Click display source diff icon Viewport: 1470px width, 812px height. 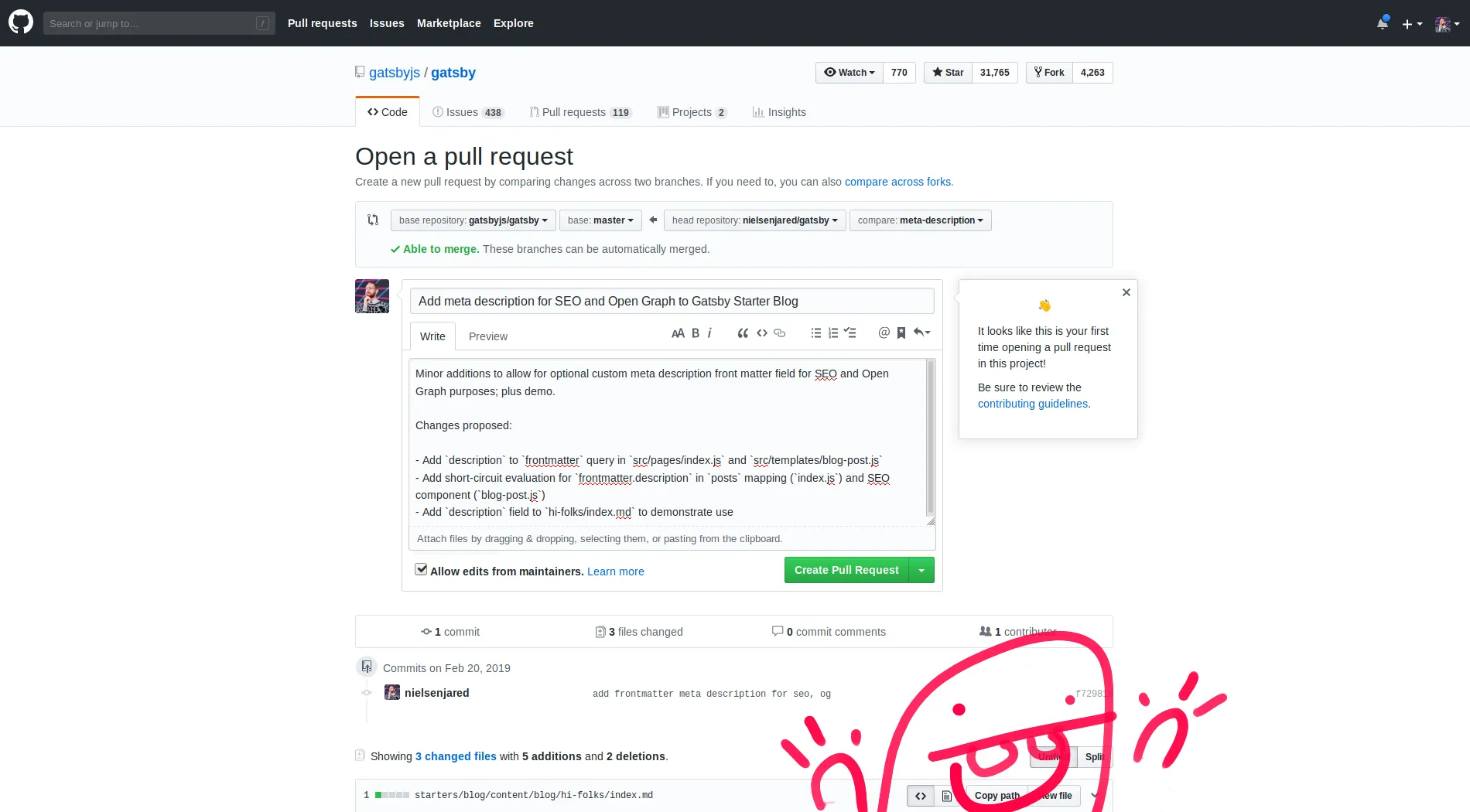click(921, 796)
